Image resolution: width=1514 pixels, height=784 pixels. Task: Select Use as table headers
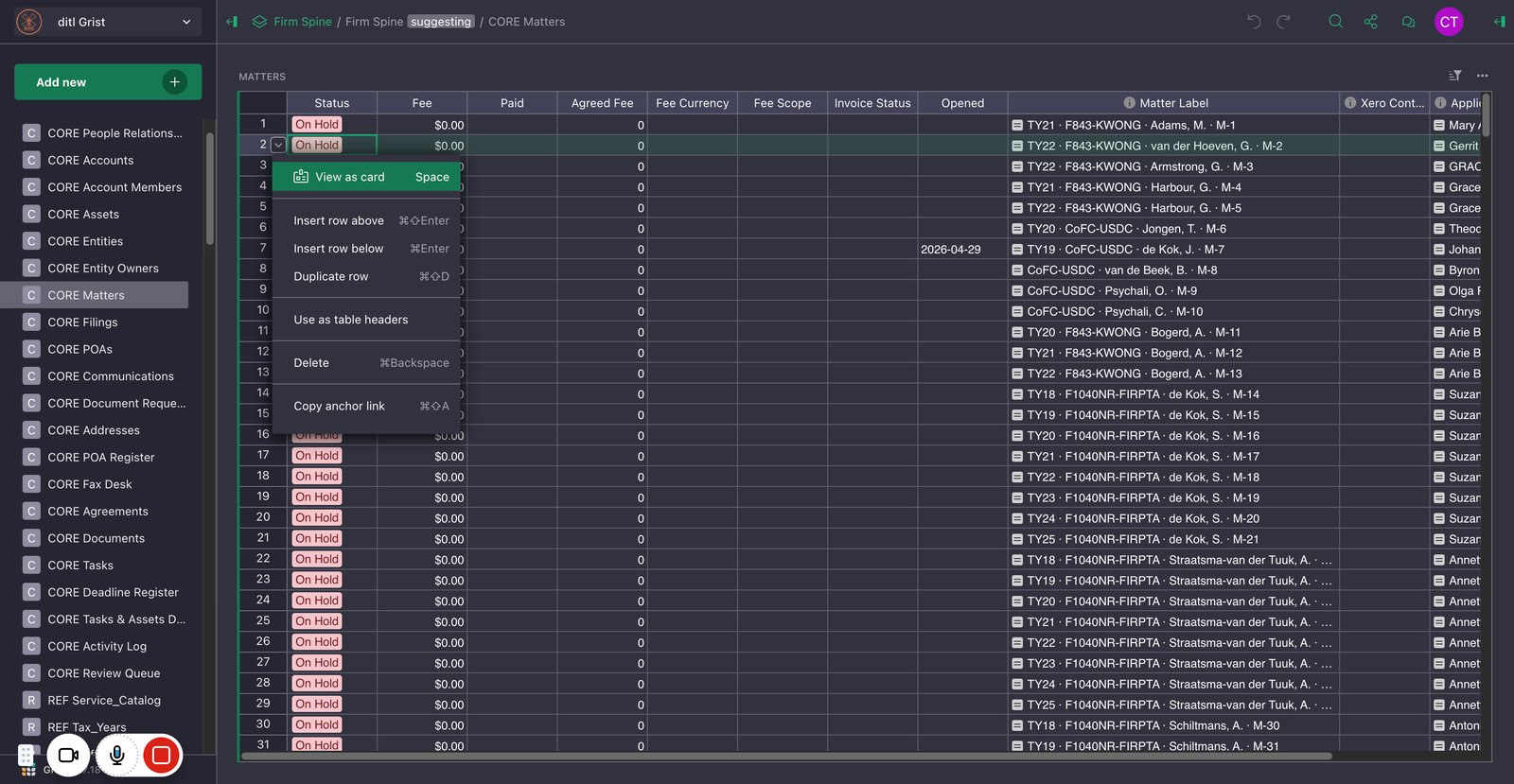[367, 320]
